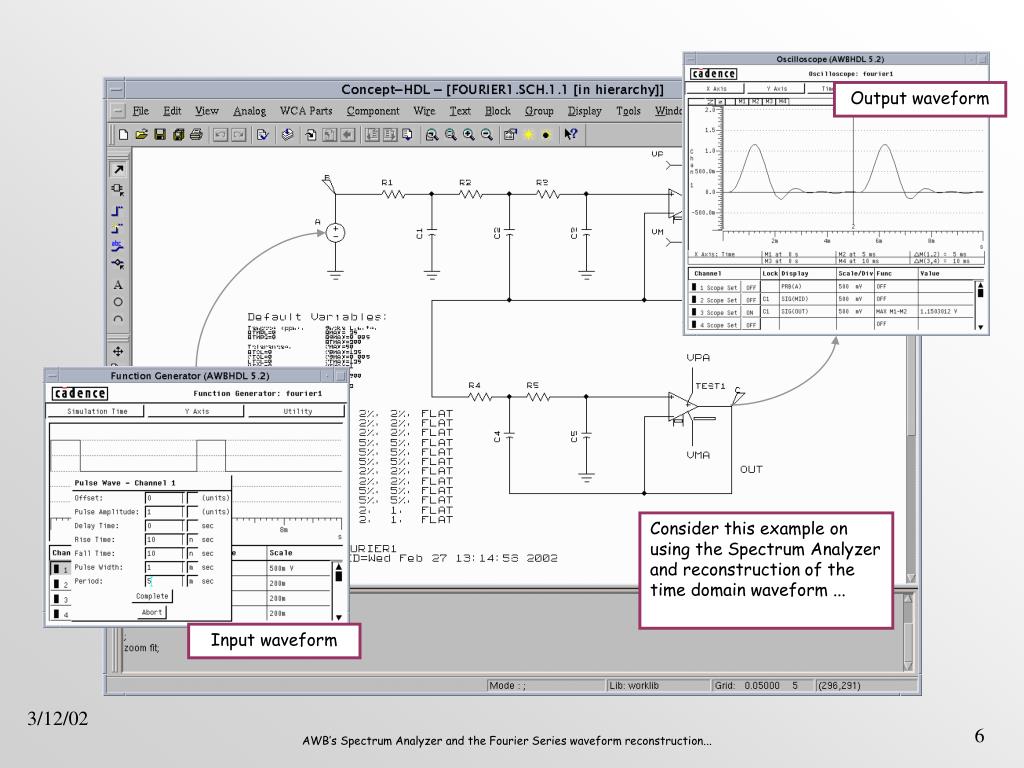Viewport: 1024px width, 768px height.
Task: Click '3 Scope Set' button in Oscilloscope
Action: [x=716, y=312]
